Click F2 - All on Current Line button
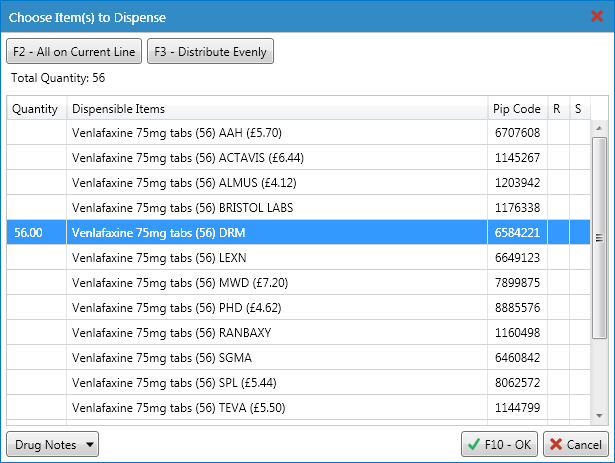 [x=74, y=51]
